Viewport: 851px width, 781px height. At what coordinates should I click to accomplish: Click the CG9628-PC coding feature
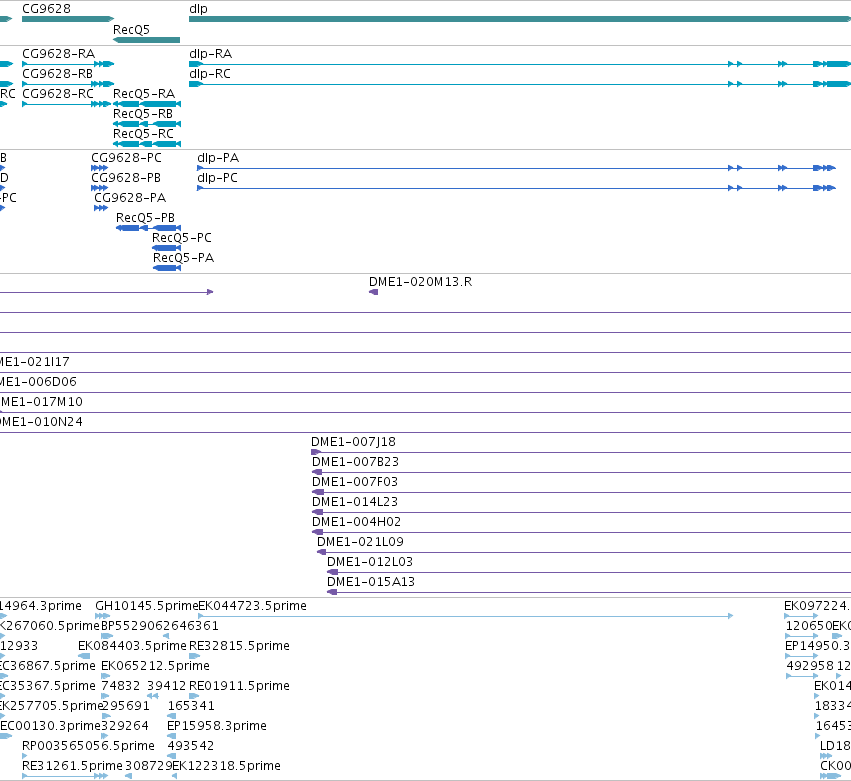coord(99,168)
